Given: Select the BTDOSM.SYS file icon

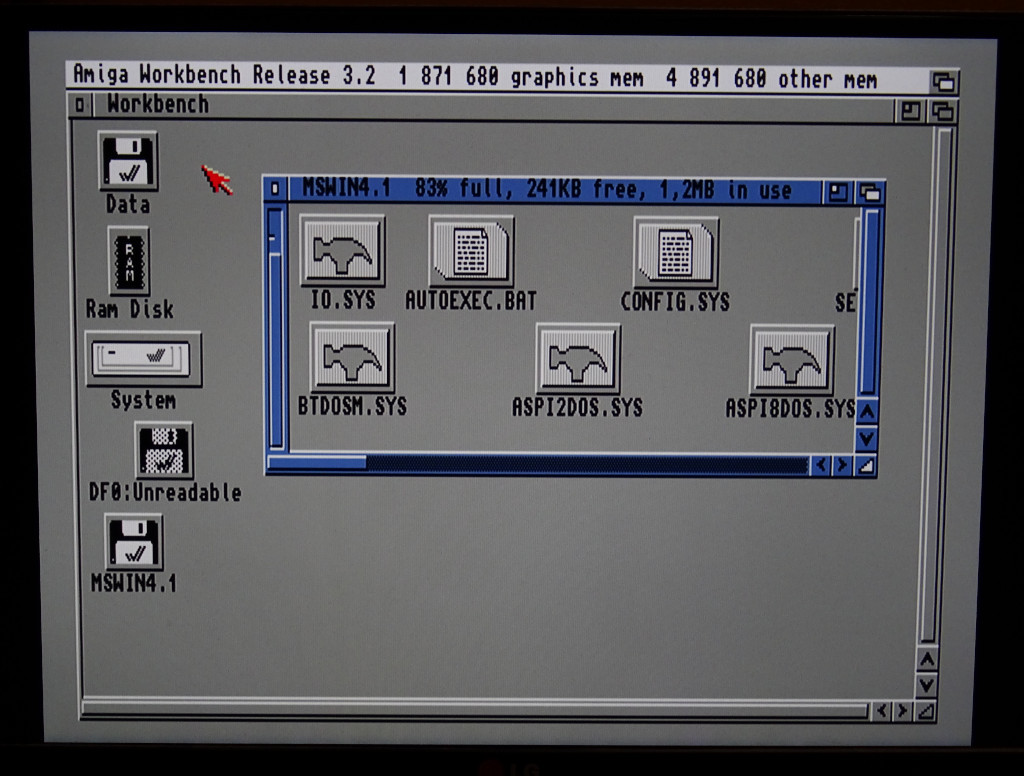Looking at the screenshot, I should click(350, 360).
